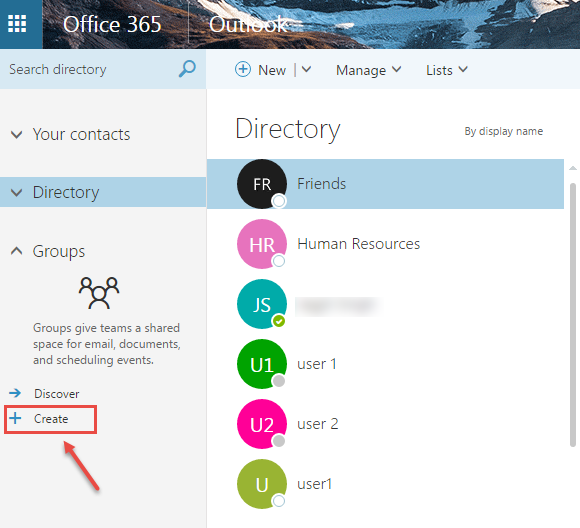Toggle selection circle on Human Resources
580x528 pixels.
click(x=279, y=261)
